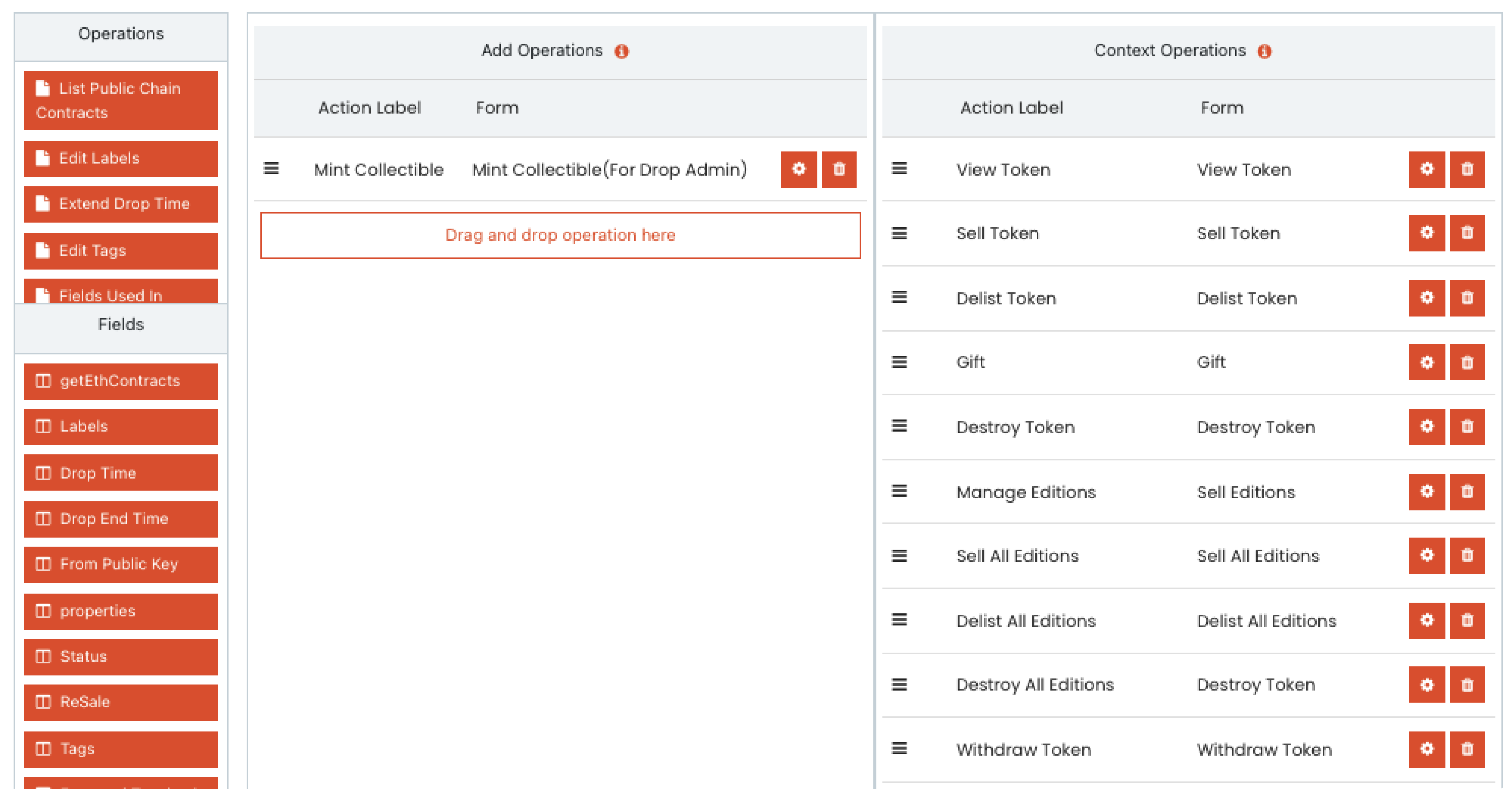Click the Destroy All Editions action label
Image resolution: width=1512 pixels, height=789 pixels.
(1035, 685)
